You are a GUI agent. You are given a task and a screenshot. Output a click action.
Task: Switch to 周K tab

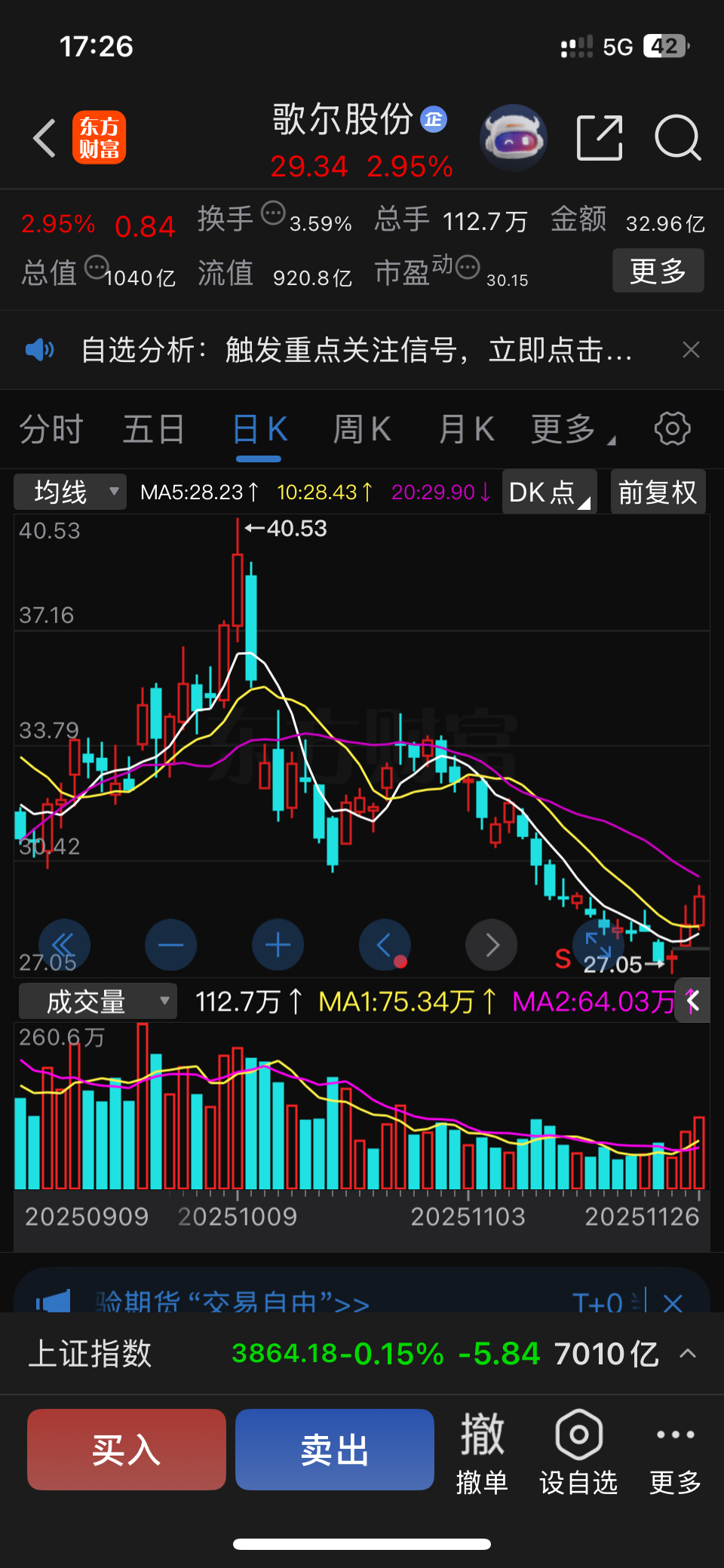point(362,429)
